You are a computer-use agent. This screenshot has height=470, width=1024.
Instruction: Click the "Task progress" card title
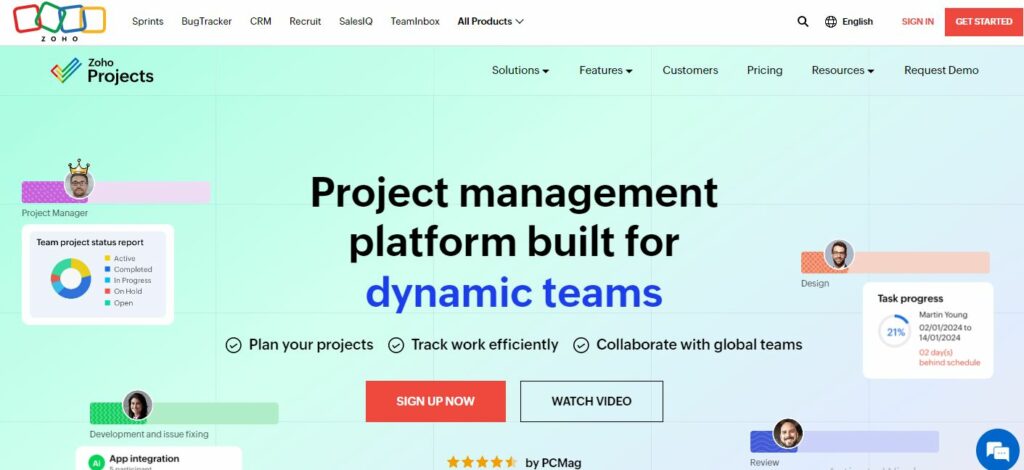coord(910,298)
